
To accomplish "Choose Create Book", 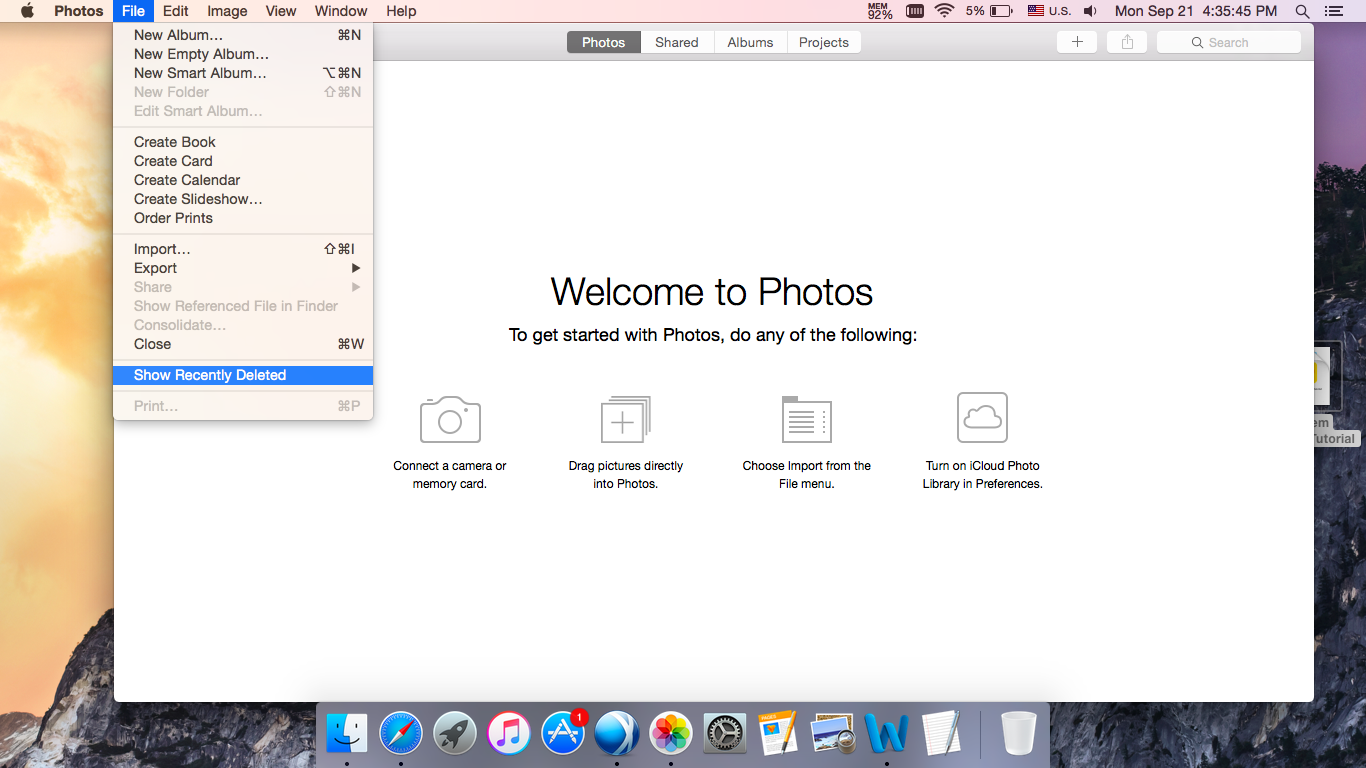I will [243, 142].
